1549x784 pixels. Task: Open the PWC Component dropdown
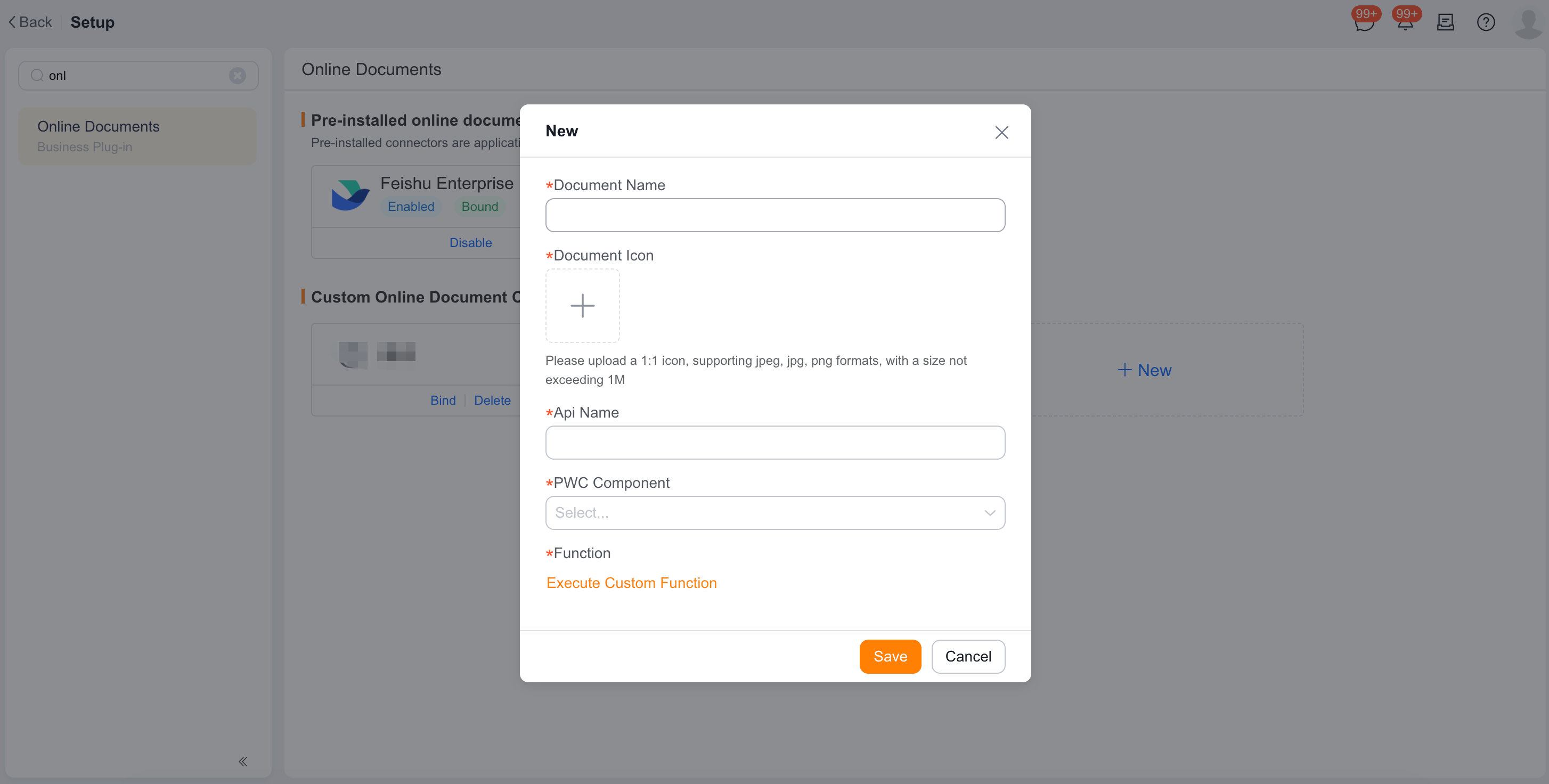pos(775,513)
